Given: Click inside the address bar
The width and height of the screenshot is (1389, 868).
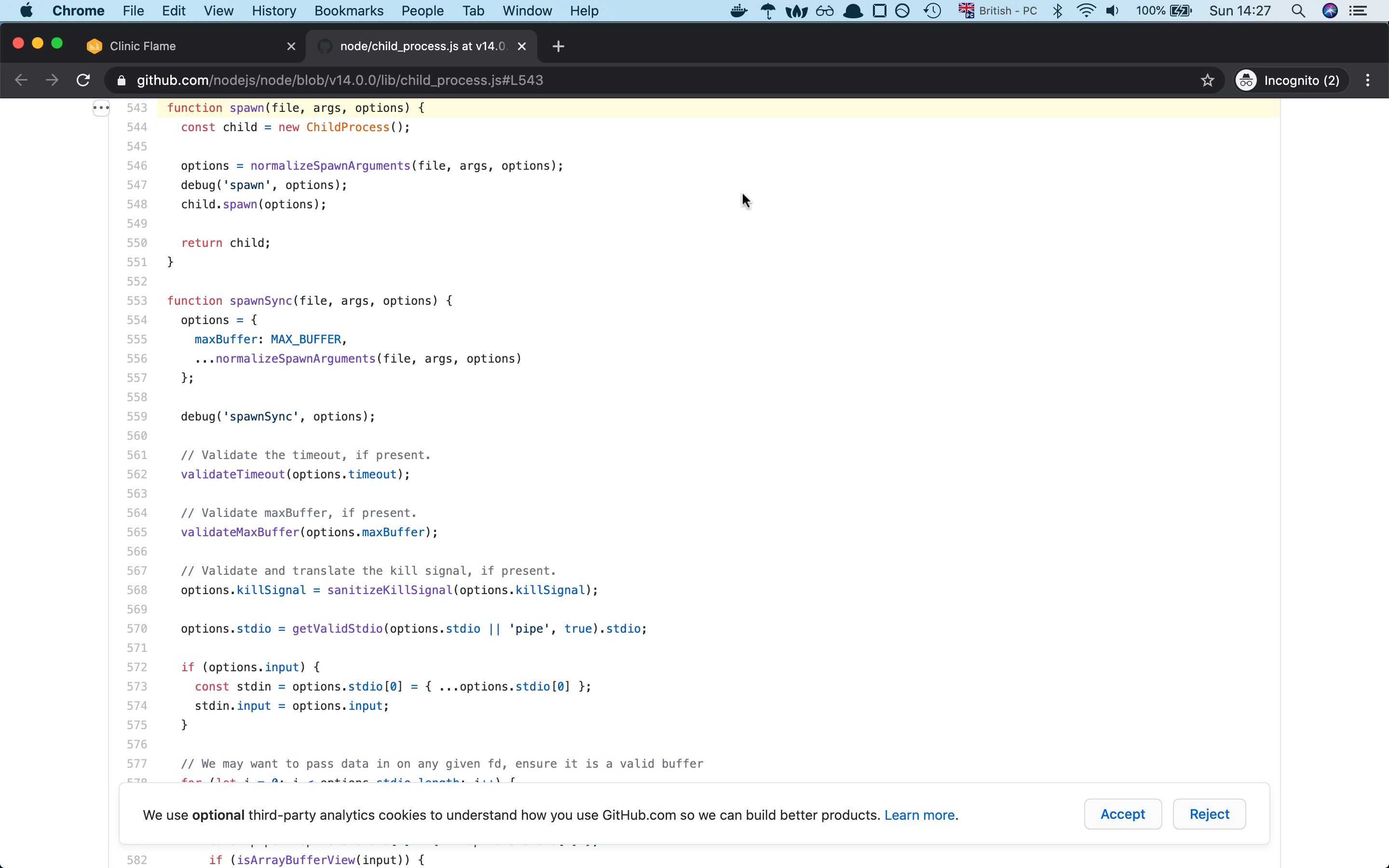Looking at the screenshot, I should 689,80.
